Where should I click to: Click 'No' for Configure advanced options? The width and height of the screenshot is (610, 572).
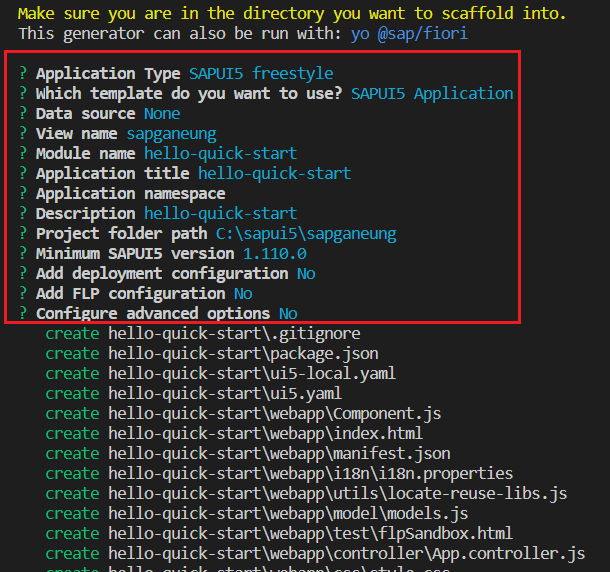pos(288,314)
